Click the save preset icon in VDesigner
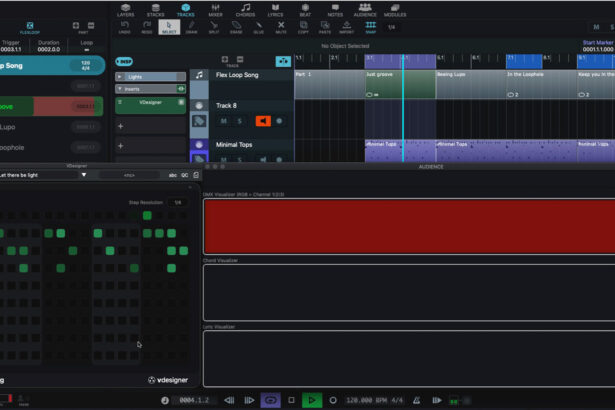The height and width of the screenshot is (410, 615). 196,175
